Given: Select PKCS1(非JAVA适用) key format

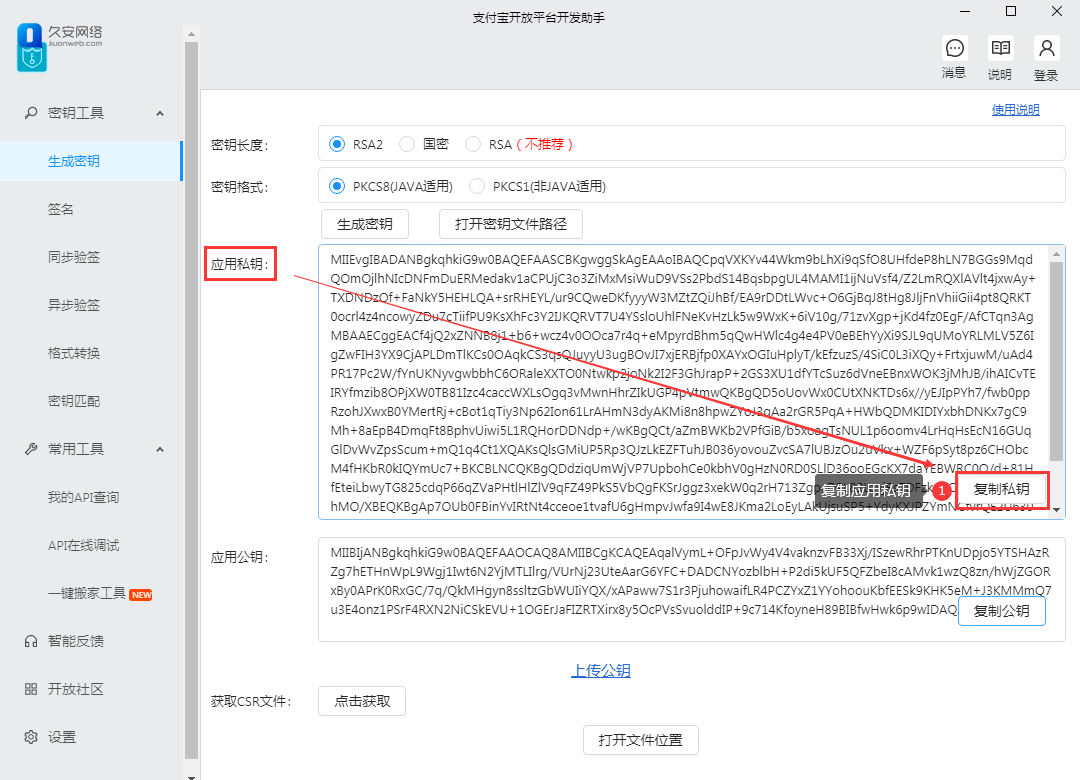Looking at the screenshot, I should pyautogui.click(x=477, y=186).
